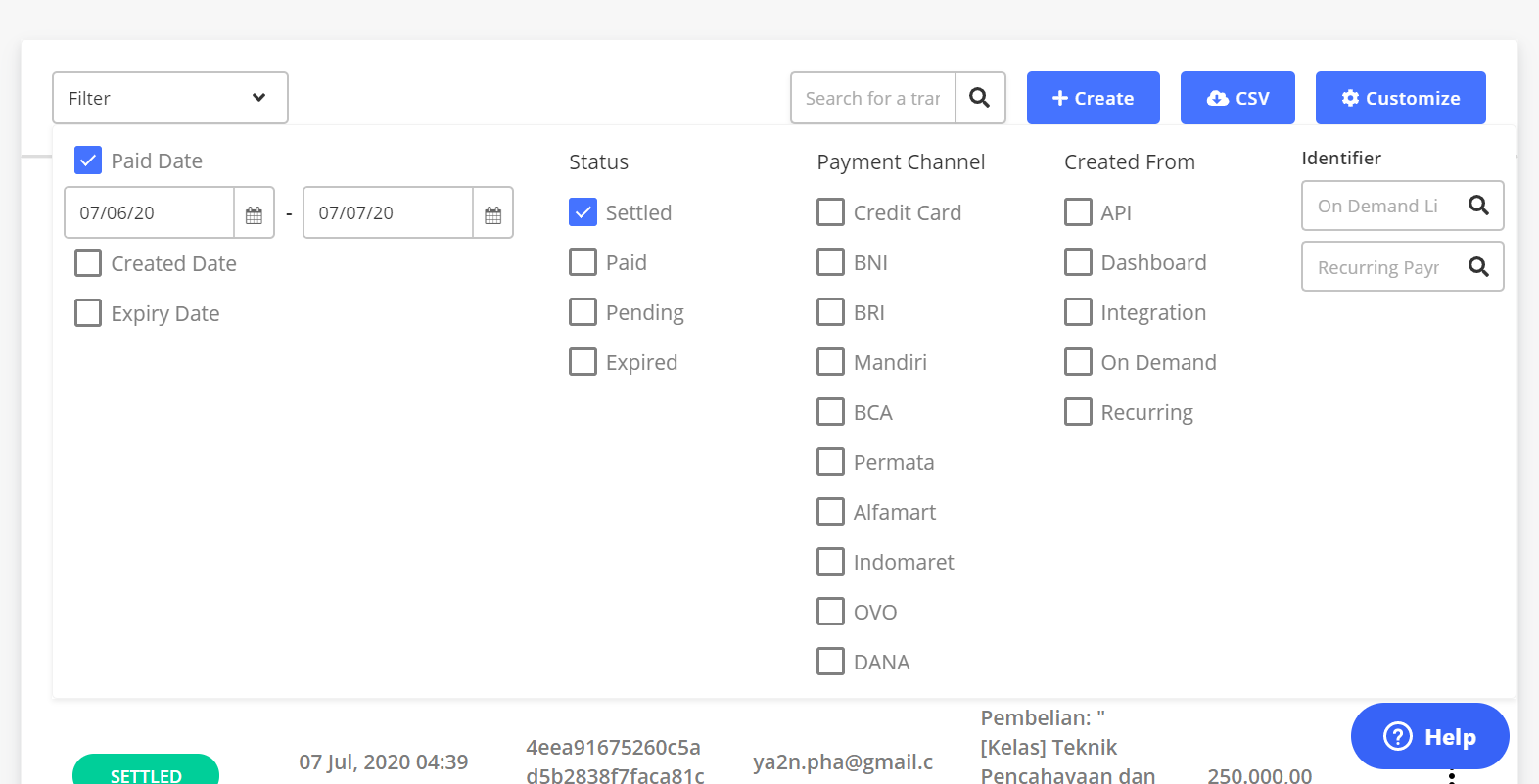Create a new invoice with Create button
The width and height of the screenshot is (1539, 784).
tap(1093, 98)
